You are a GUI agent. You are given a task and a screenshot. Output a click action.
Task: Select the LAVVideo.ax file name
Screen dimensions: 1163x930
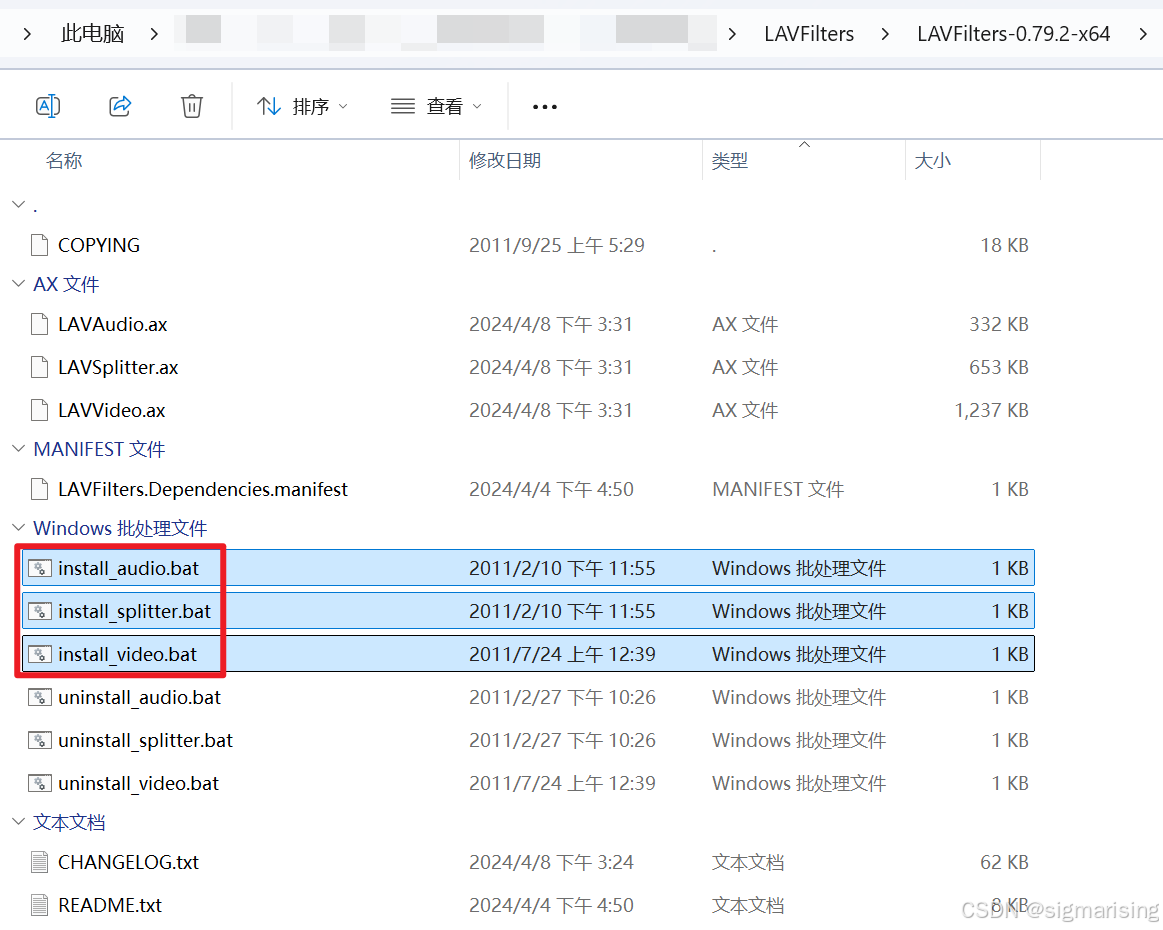[x=111, y=410]
